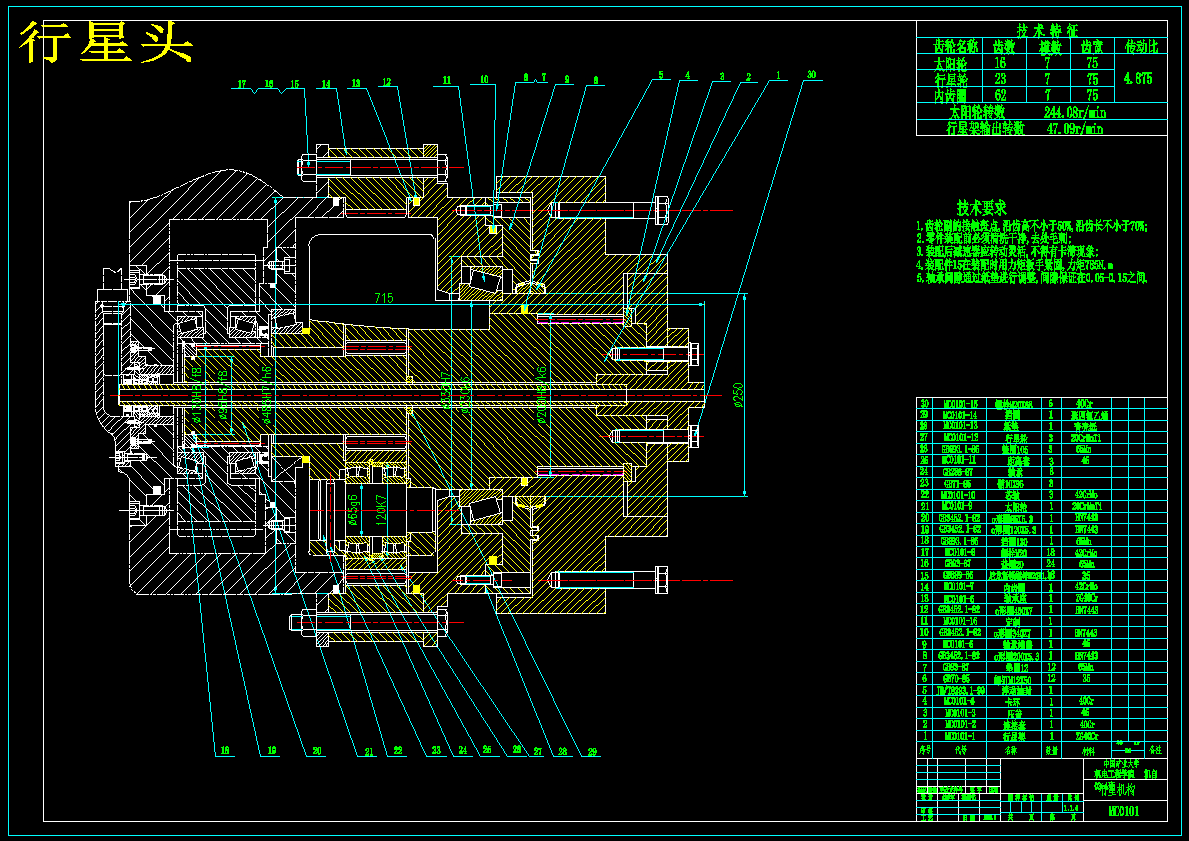Click the 序号 header in parts list

(x=925, y=749)
